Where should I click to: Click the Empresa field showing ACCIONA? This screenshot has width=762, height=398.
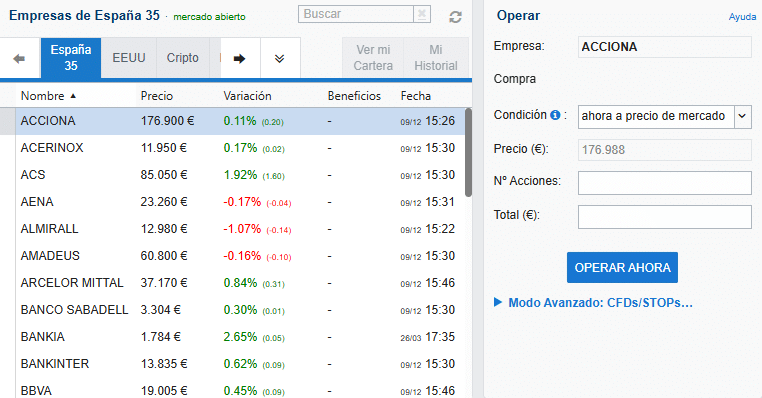pyautogui.click(x=664, y=47)
